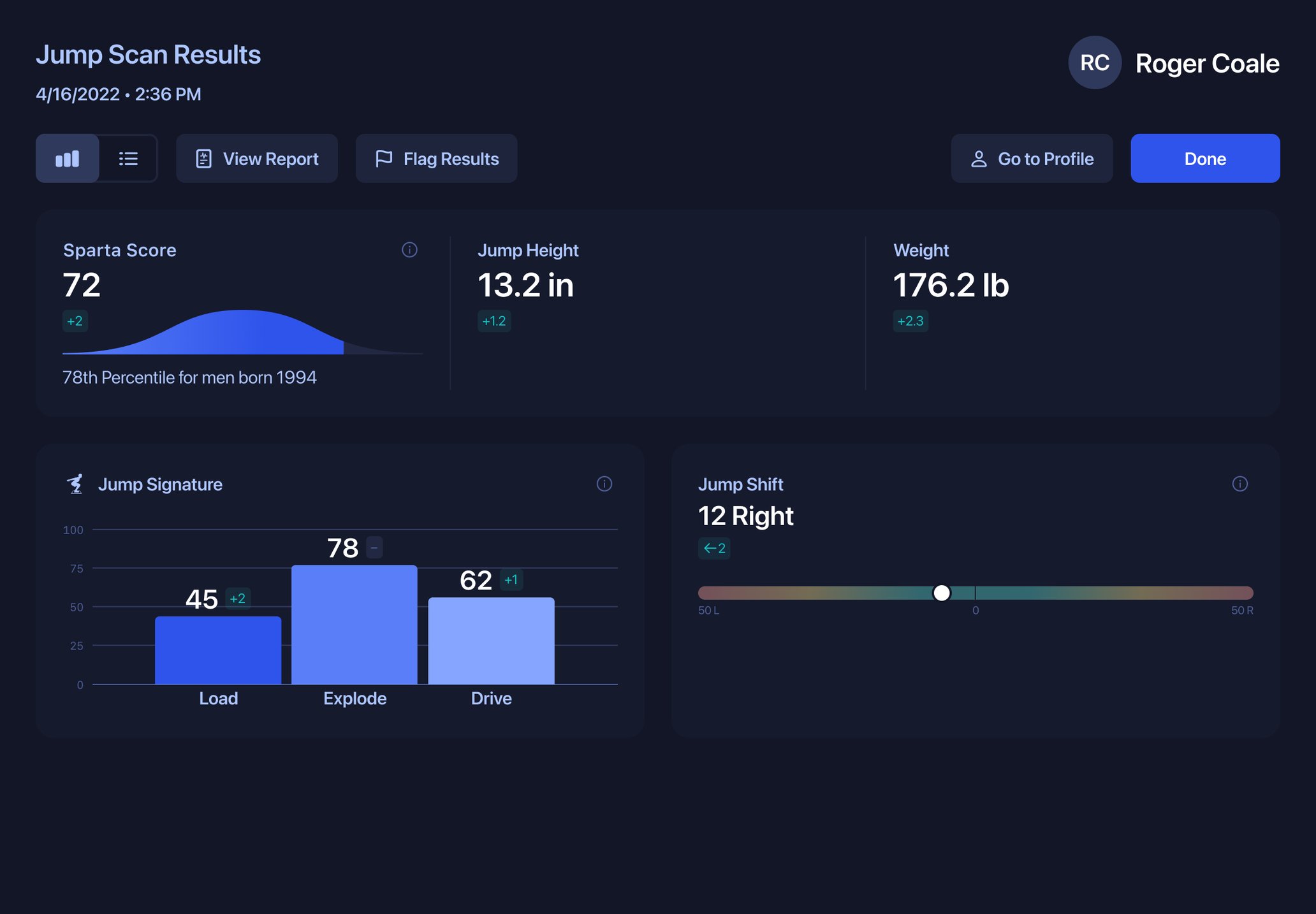Screen dimensions: 1316x914
Task: Select the Drive bar in chart
Action: pos(491,641)
